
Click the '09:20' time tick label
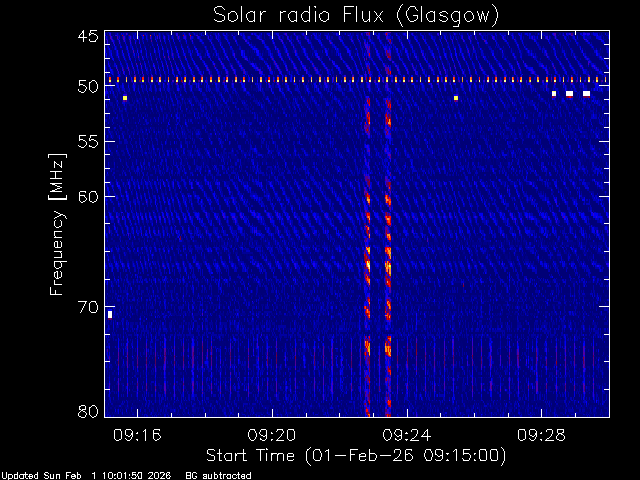pyautogui.click(x=272, y=435)
